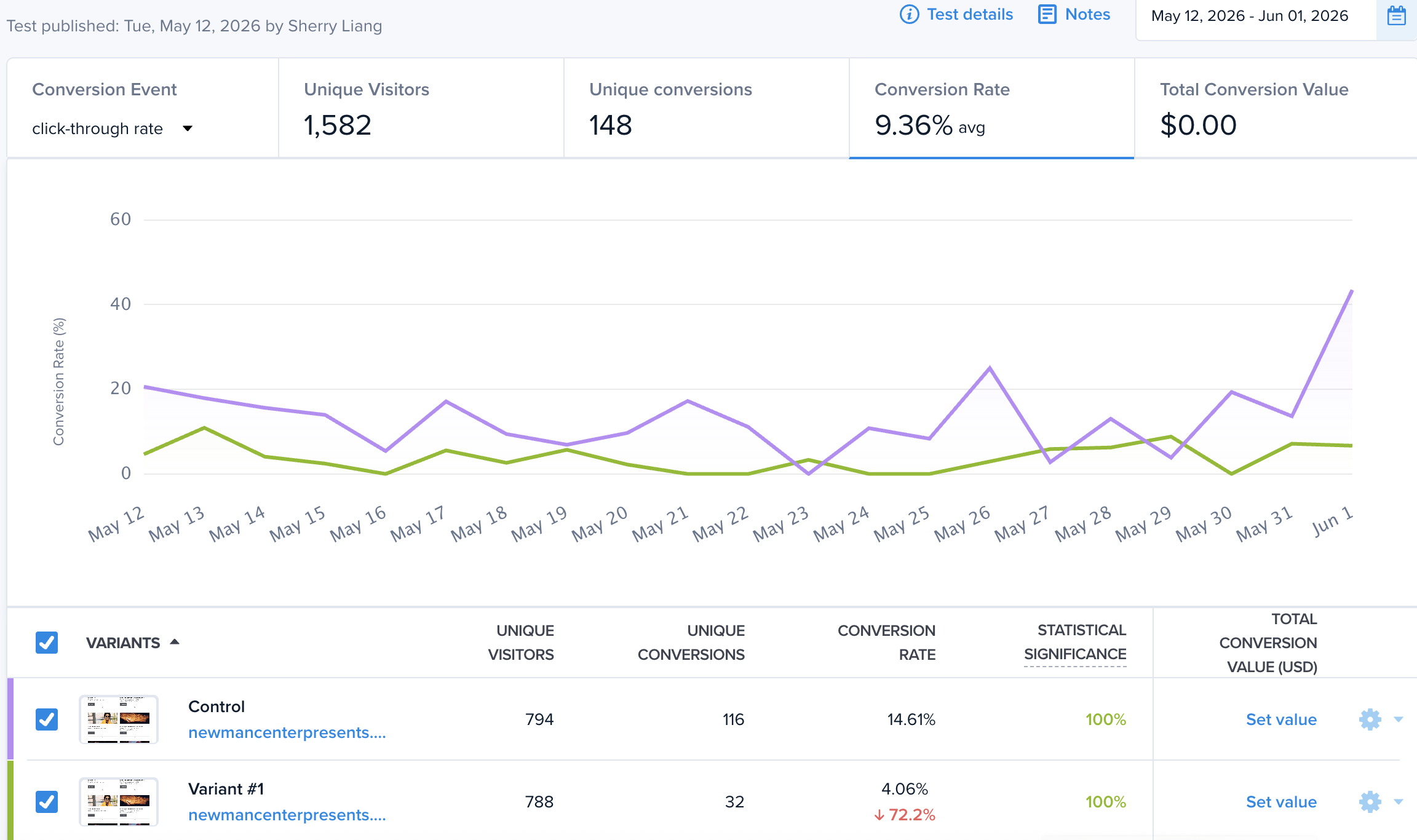This screenshot has height=840, width=1417.
Task: Select the purple Control line's Jun 1 peak
Action: click(1351, 291)
